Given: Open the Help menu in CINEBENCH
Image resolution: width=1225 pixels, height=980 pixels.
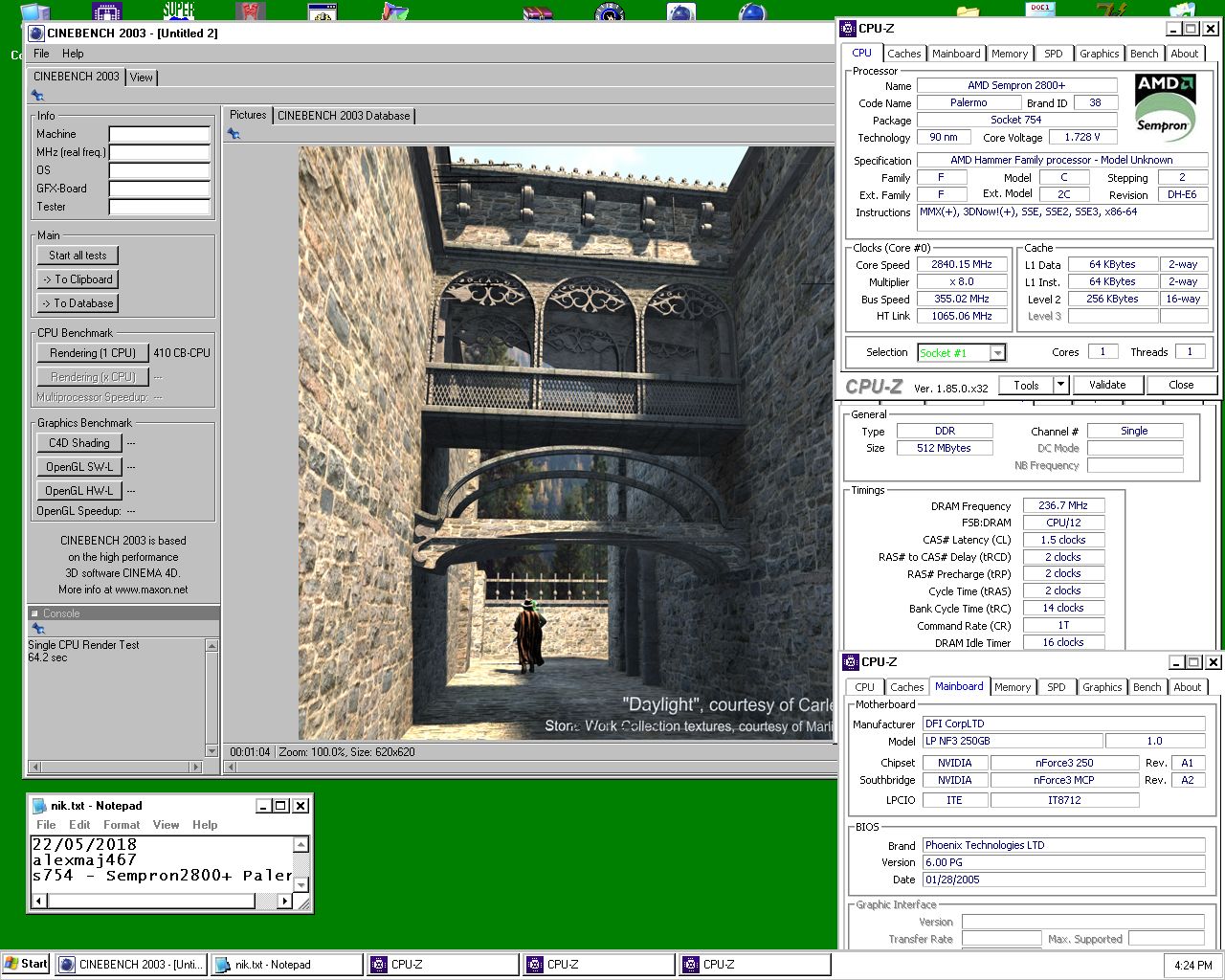Looking at the screenshot, I should (73, 54).
